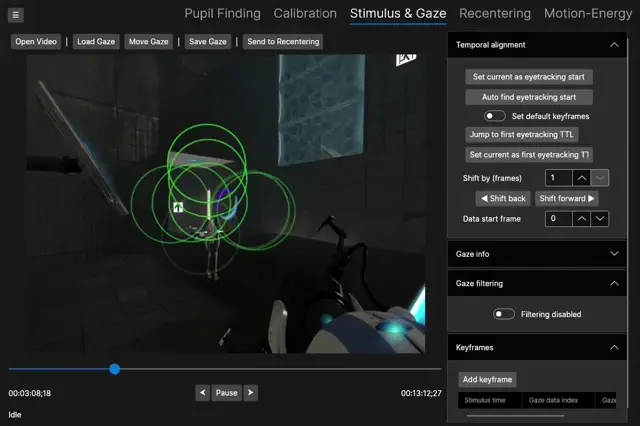Screen dimensions: 640x426
Task: Click Add keyframe button
Action: coord(487,379)
